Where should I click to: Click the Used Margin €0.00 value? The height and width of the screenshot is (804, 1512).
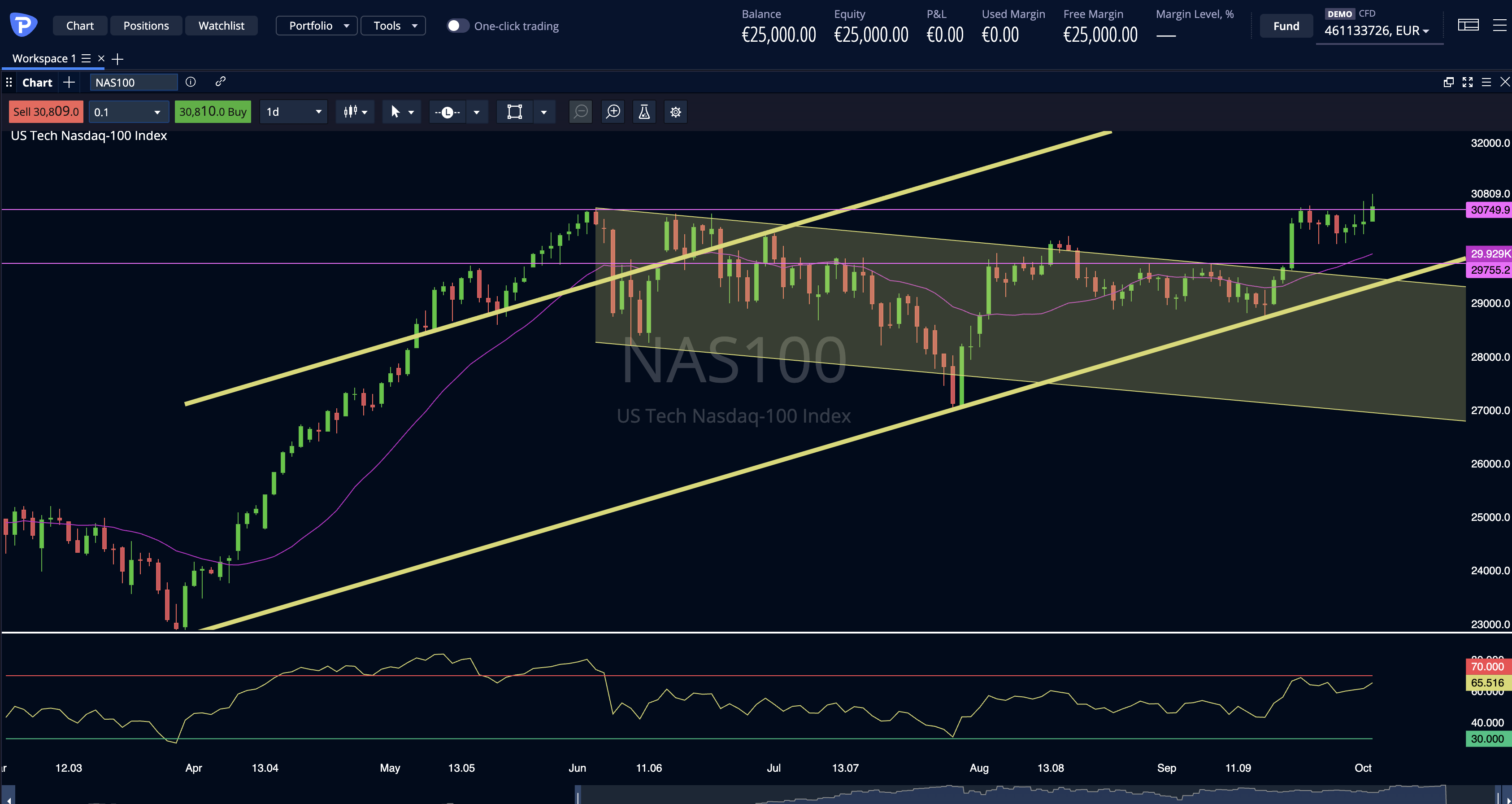(1000, 35)
